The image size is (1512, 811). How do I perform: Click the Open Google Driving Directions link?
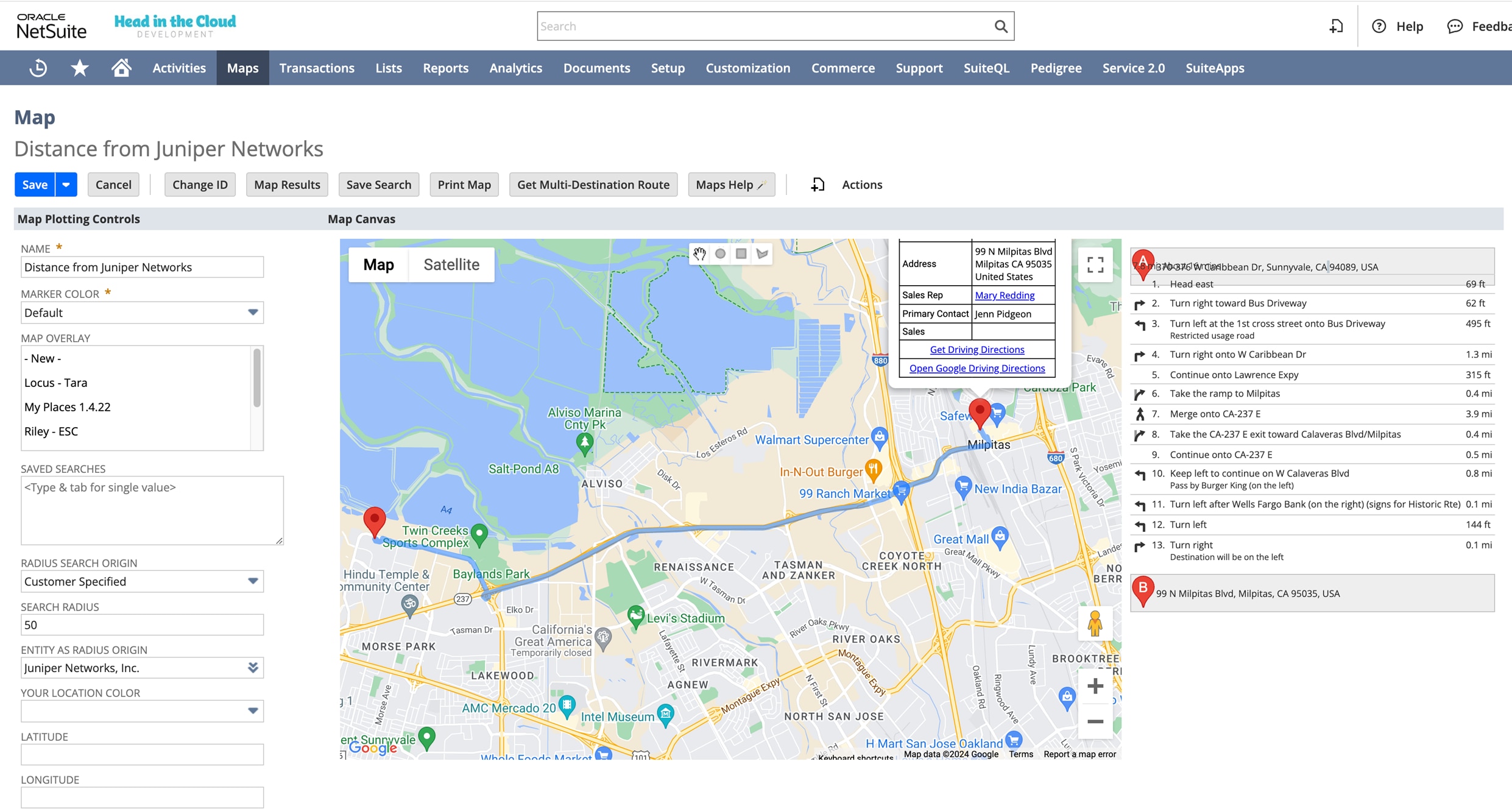(x=977, y=368)
